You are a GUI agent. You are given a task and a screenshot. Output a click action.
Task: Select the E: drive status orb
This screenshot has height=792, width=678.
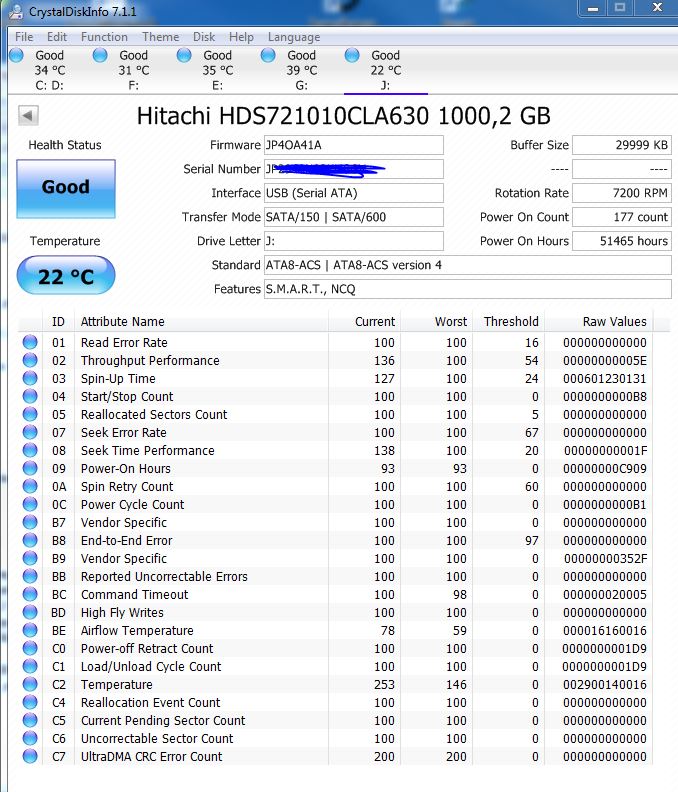184,55
